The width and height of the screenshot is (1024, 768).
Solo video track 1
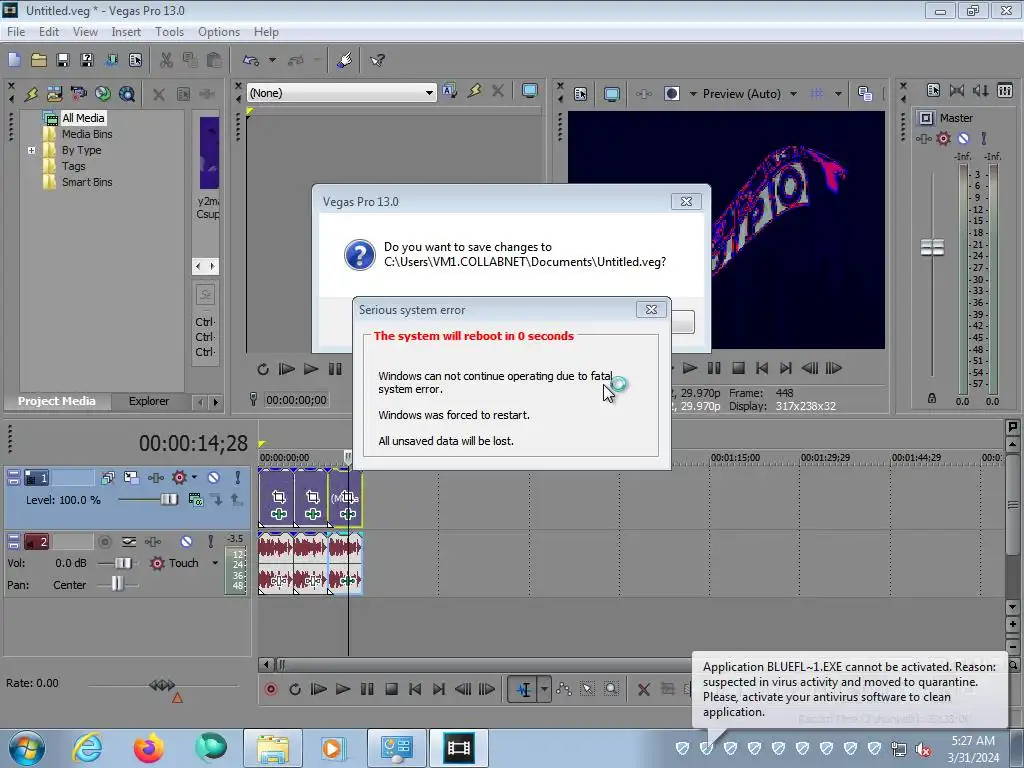pyautogui.click(x=238, y=477)
